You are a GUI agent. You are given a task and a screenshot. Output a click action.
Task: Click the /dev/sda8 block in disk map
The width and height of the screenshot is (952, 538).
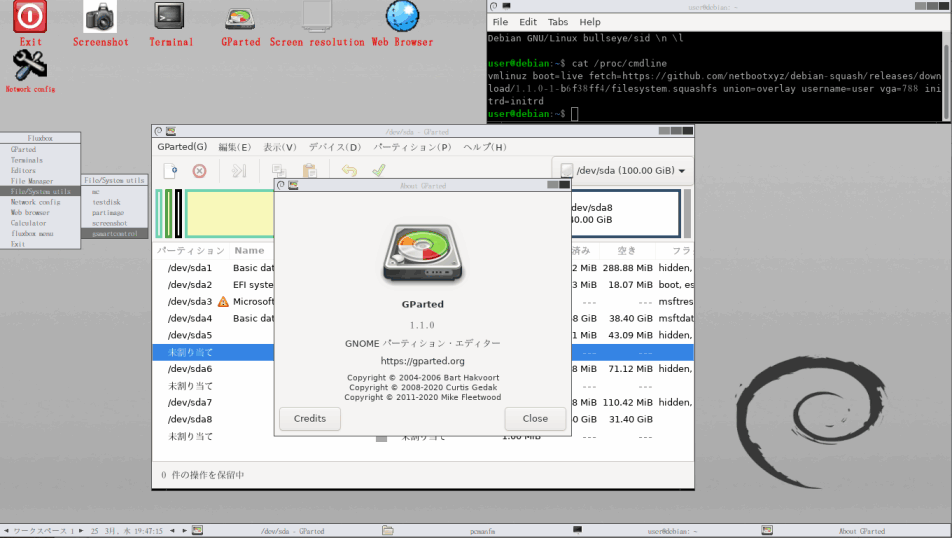tap(624, 214)
